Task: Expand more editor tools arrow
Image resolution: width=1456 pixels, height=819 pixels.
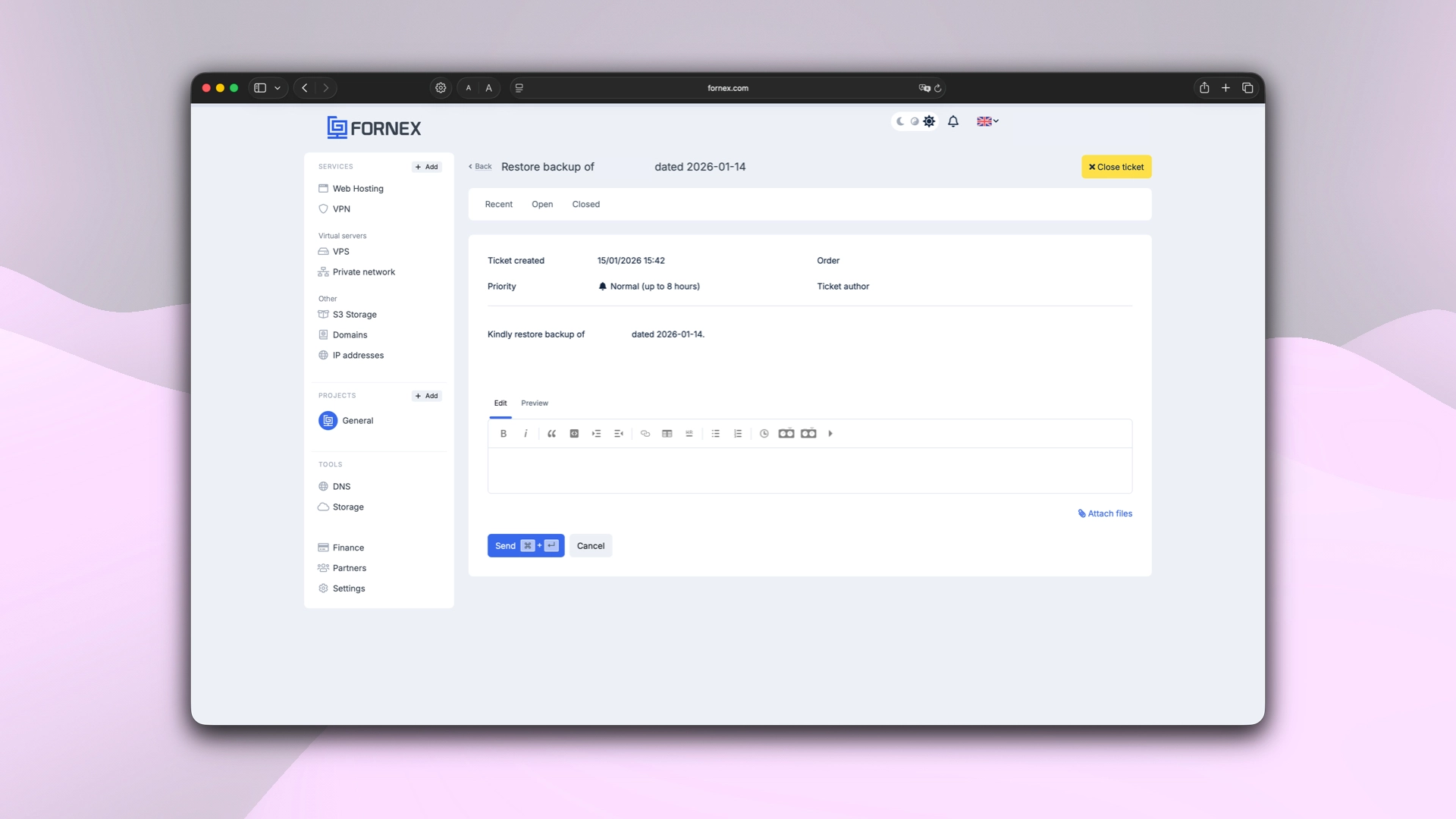Action: point(830,434)
